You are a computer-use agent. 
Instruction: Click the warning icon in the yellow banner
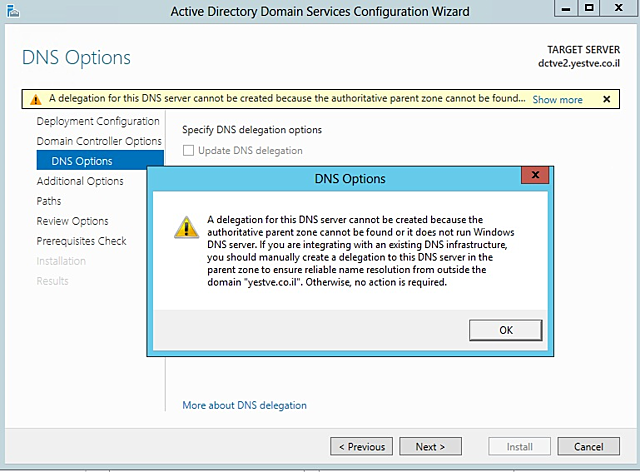[x=36, y=99]
